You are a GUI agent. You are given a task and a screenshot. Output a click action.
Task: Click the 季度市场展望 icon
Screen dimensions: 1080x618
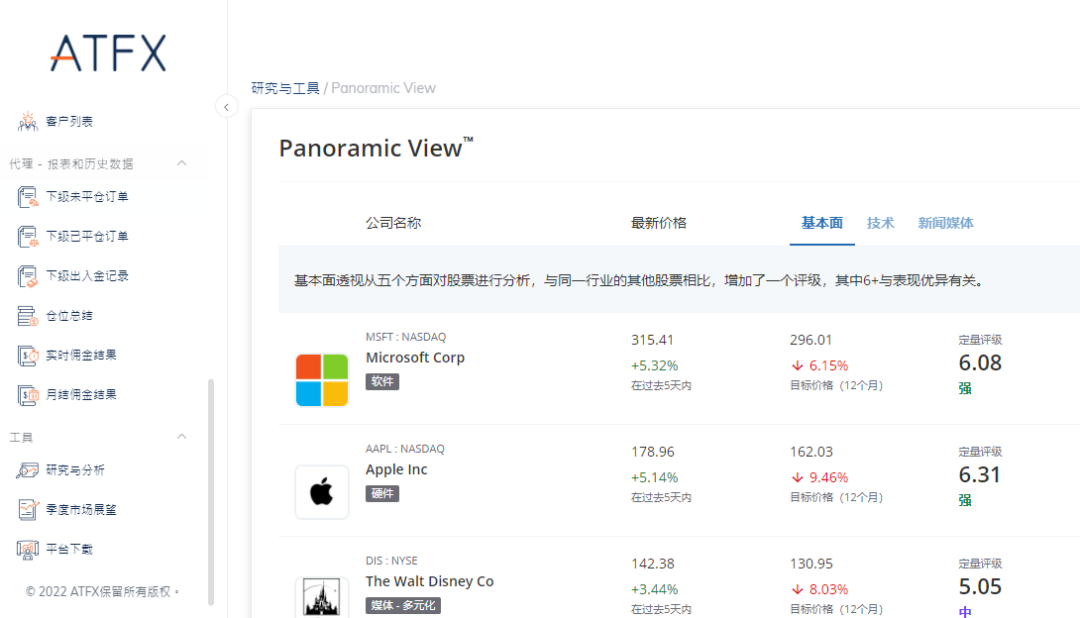point(28,510)
